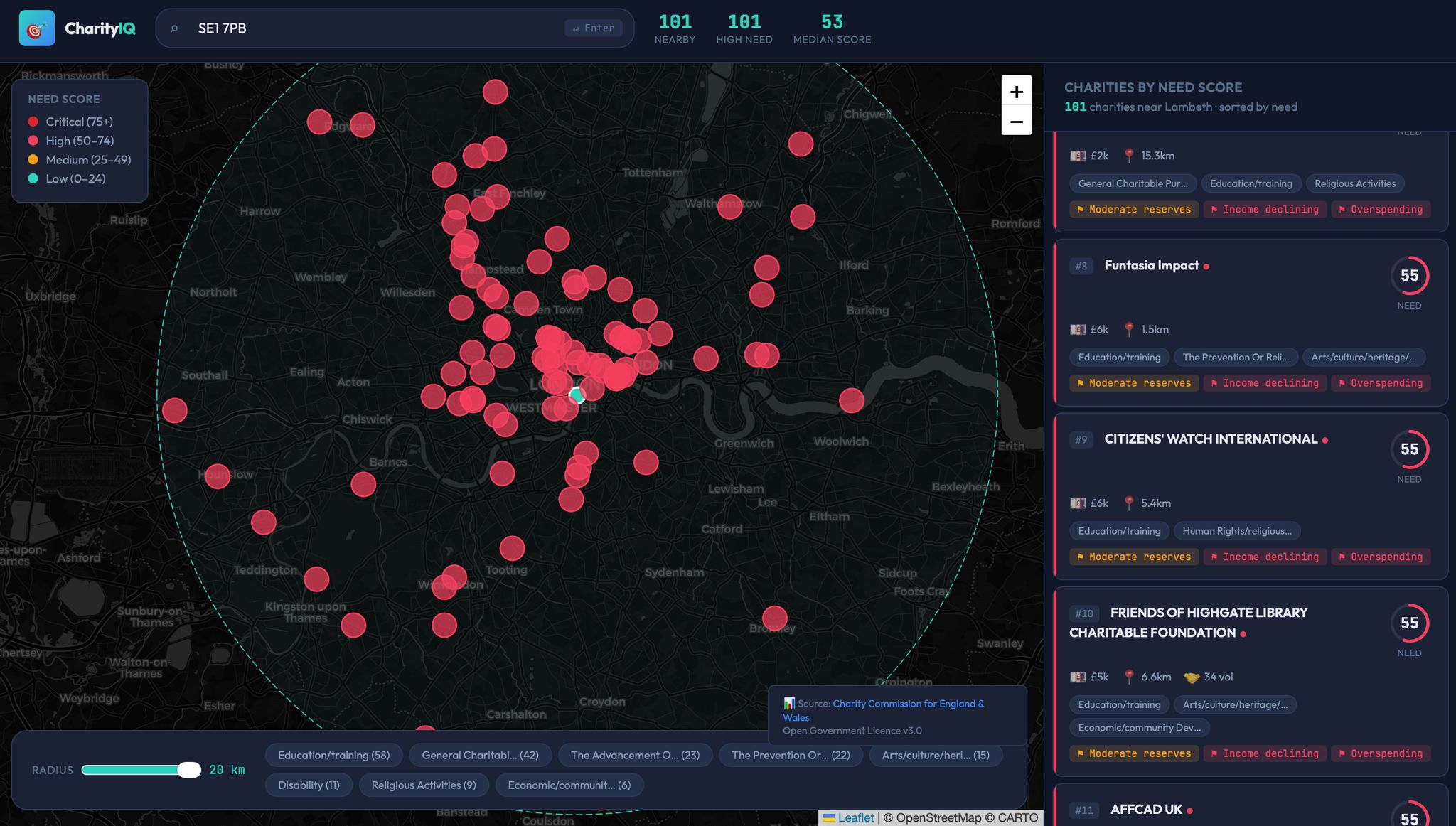Open the Charity Commission for England & Wales link
The width and height of the screenshot is (1456, 826).
[x=908, y=704]
